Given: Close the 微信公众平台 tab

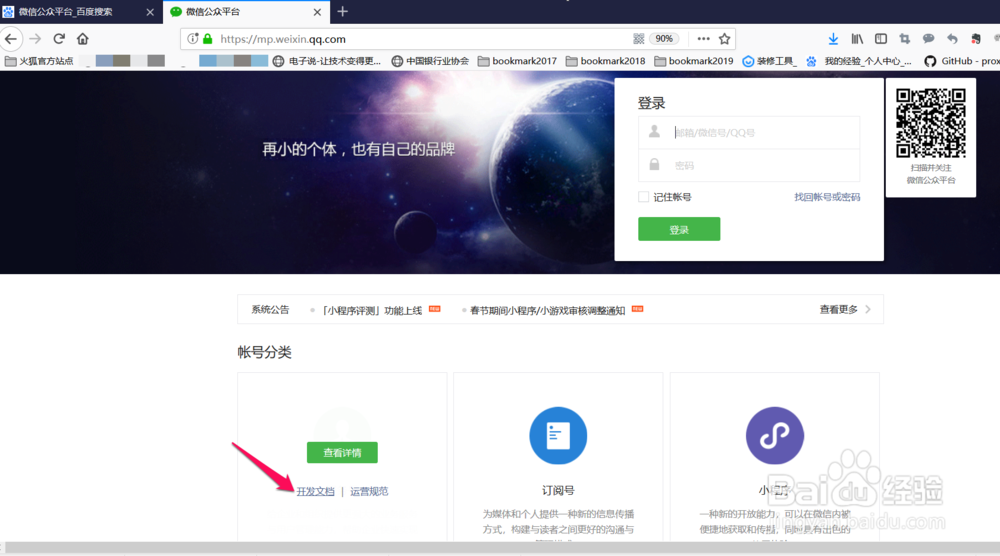Looking at the screenshot, I should [x=317, y=12].
